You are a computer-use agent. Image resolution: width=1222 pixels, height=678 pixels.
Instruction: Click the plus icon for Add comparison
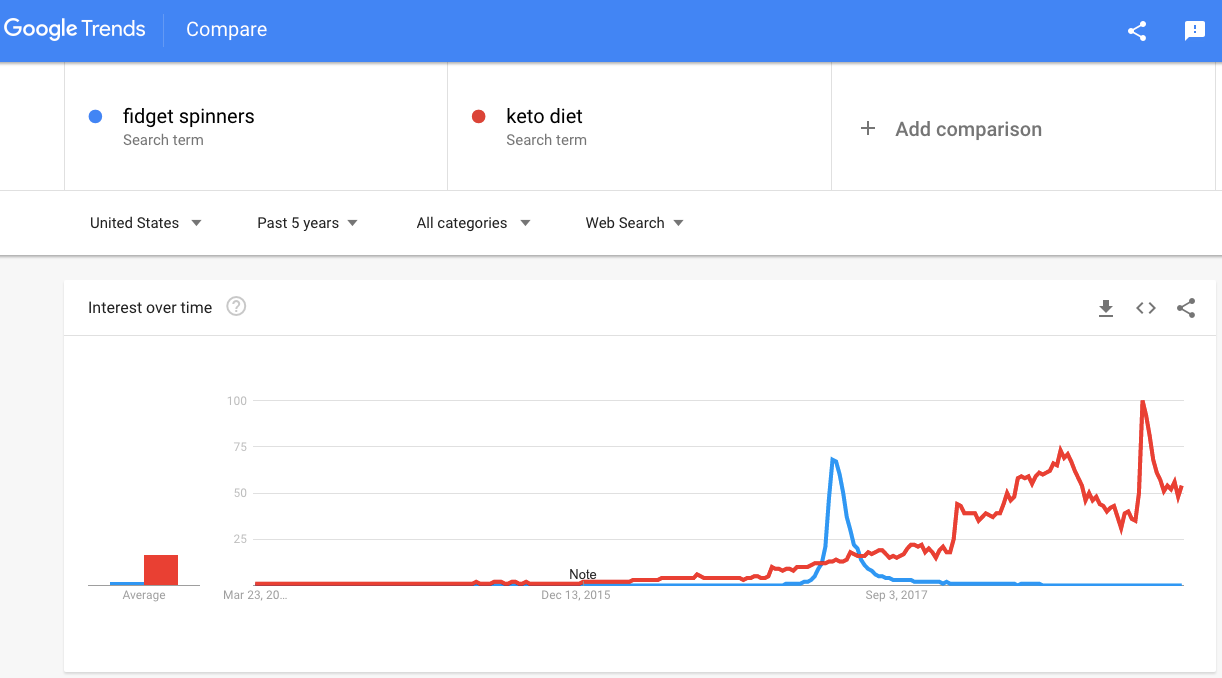(868, 128)
